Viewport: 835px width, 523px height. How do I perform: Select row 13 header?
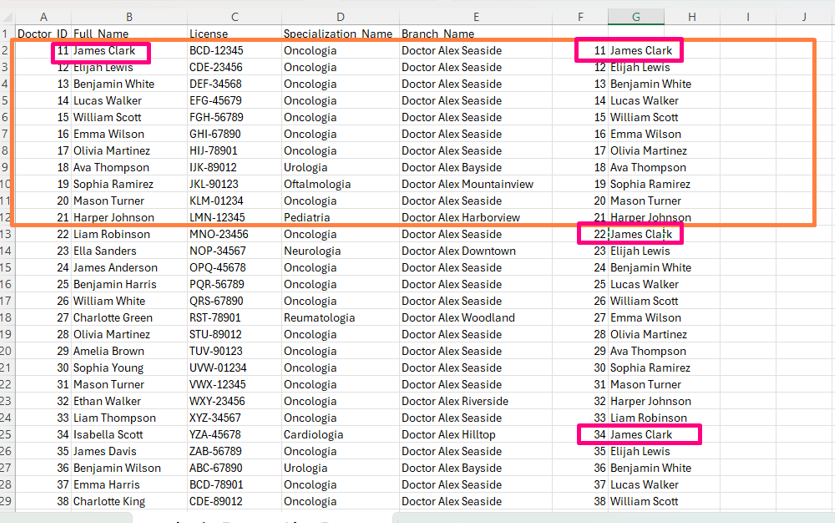[7, 234]
